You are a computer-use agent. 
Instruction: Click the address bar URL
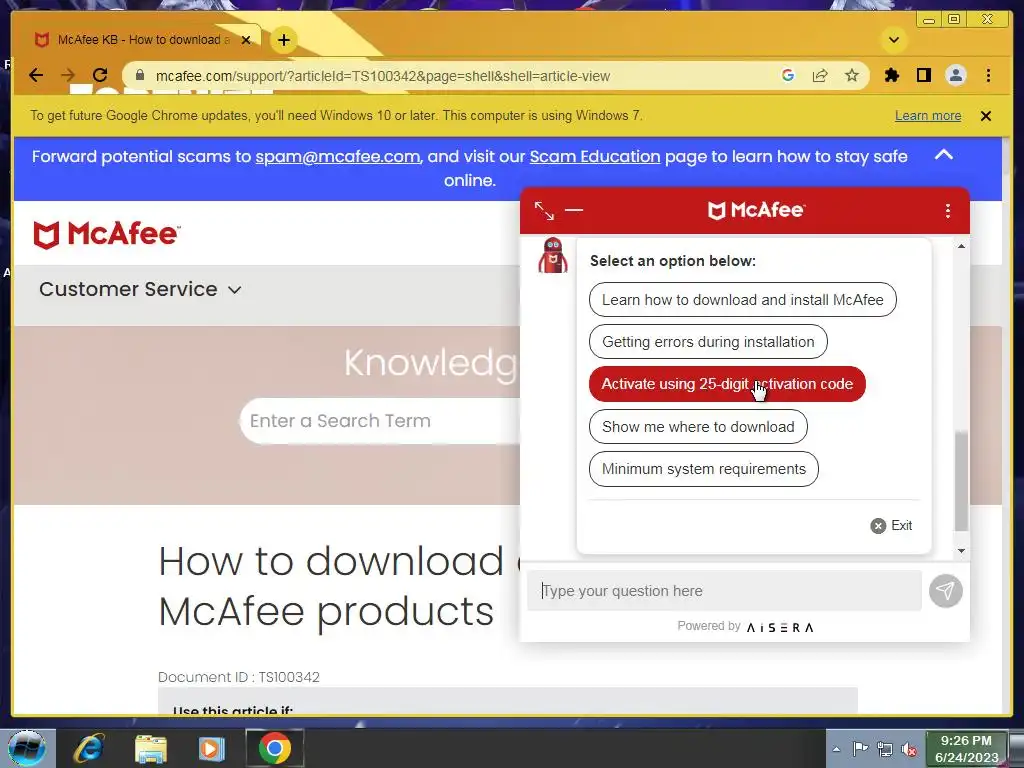(383, 76)
